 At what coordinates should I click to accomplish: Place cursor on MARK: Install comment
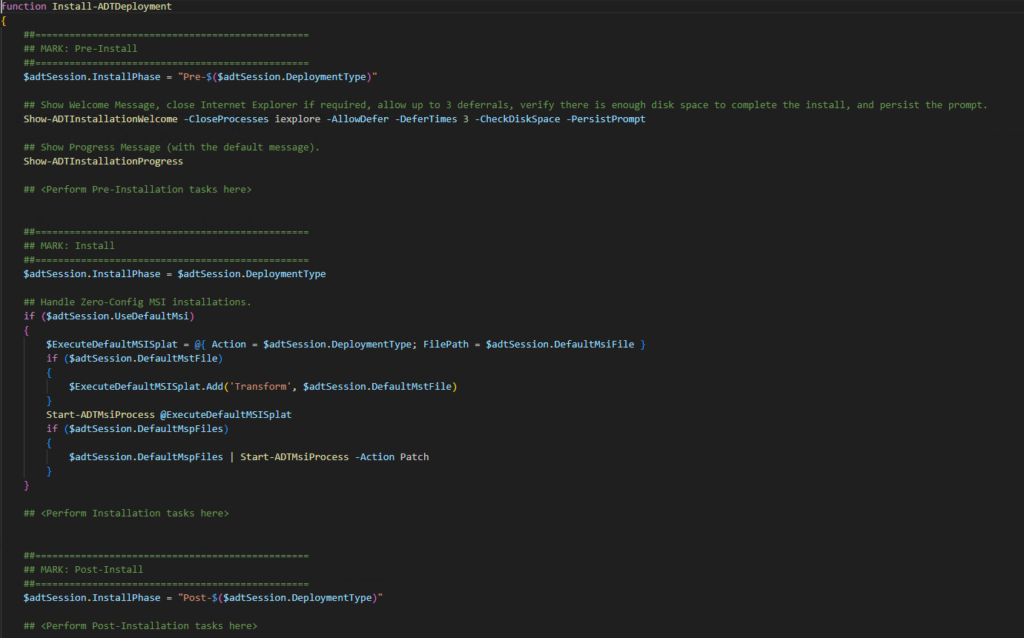(69, 245)
